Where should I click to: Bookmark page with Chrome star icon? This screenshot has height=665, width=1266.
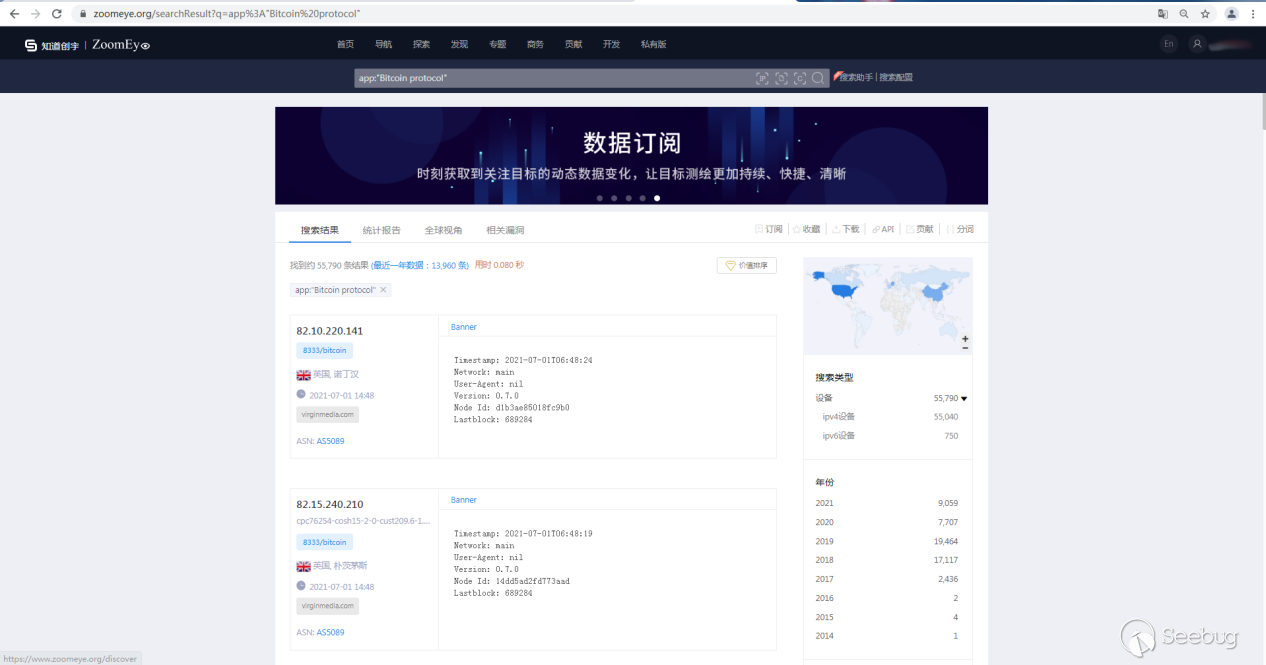click(1205, 14)
